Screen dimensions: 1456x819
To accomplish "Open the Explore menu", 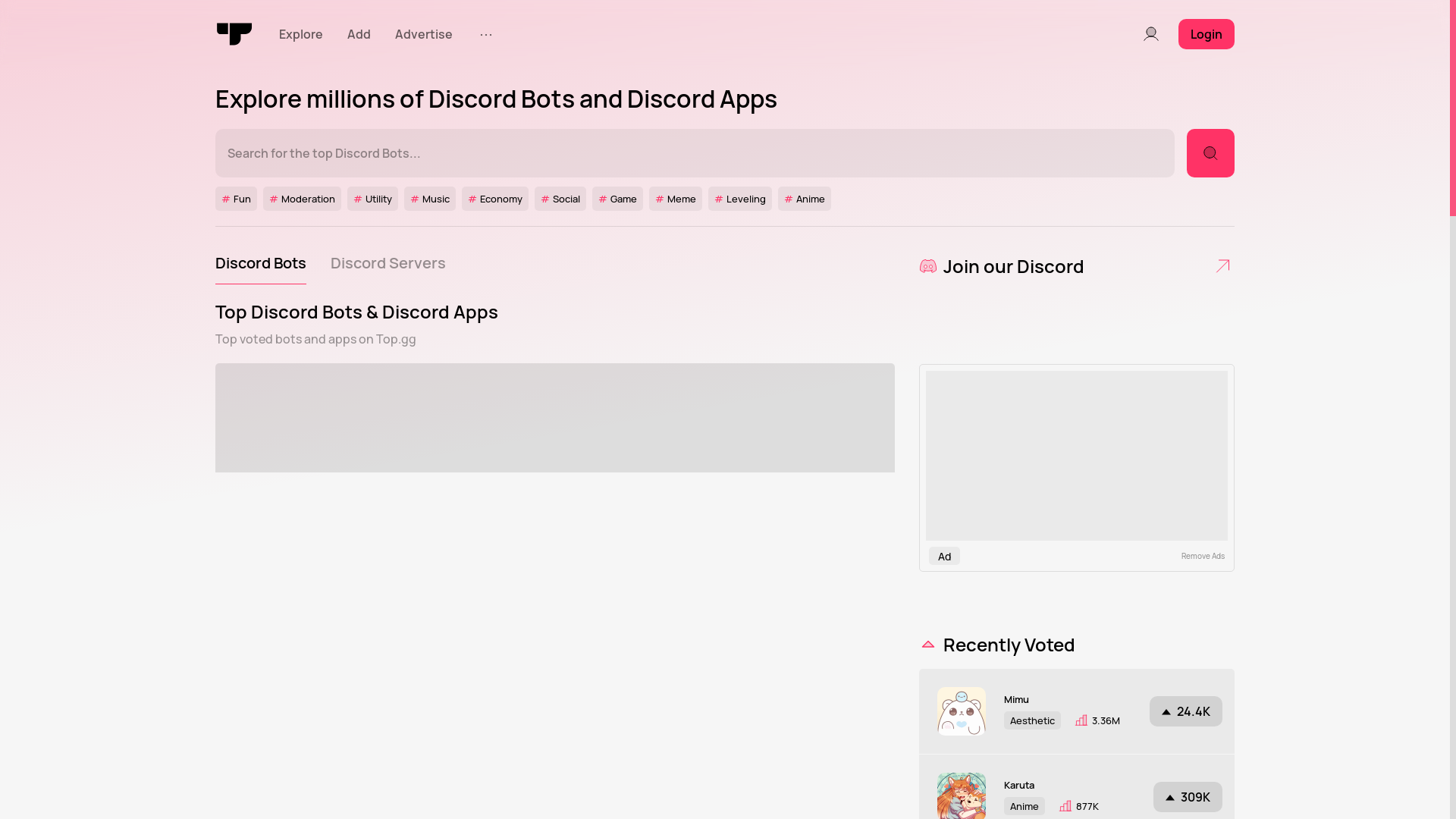I will pyautogui.click(x=300, y=34).
